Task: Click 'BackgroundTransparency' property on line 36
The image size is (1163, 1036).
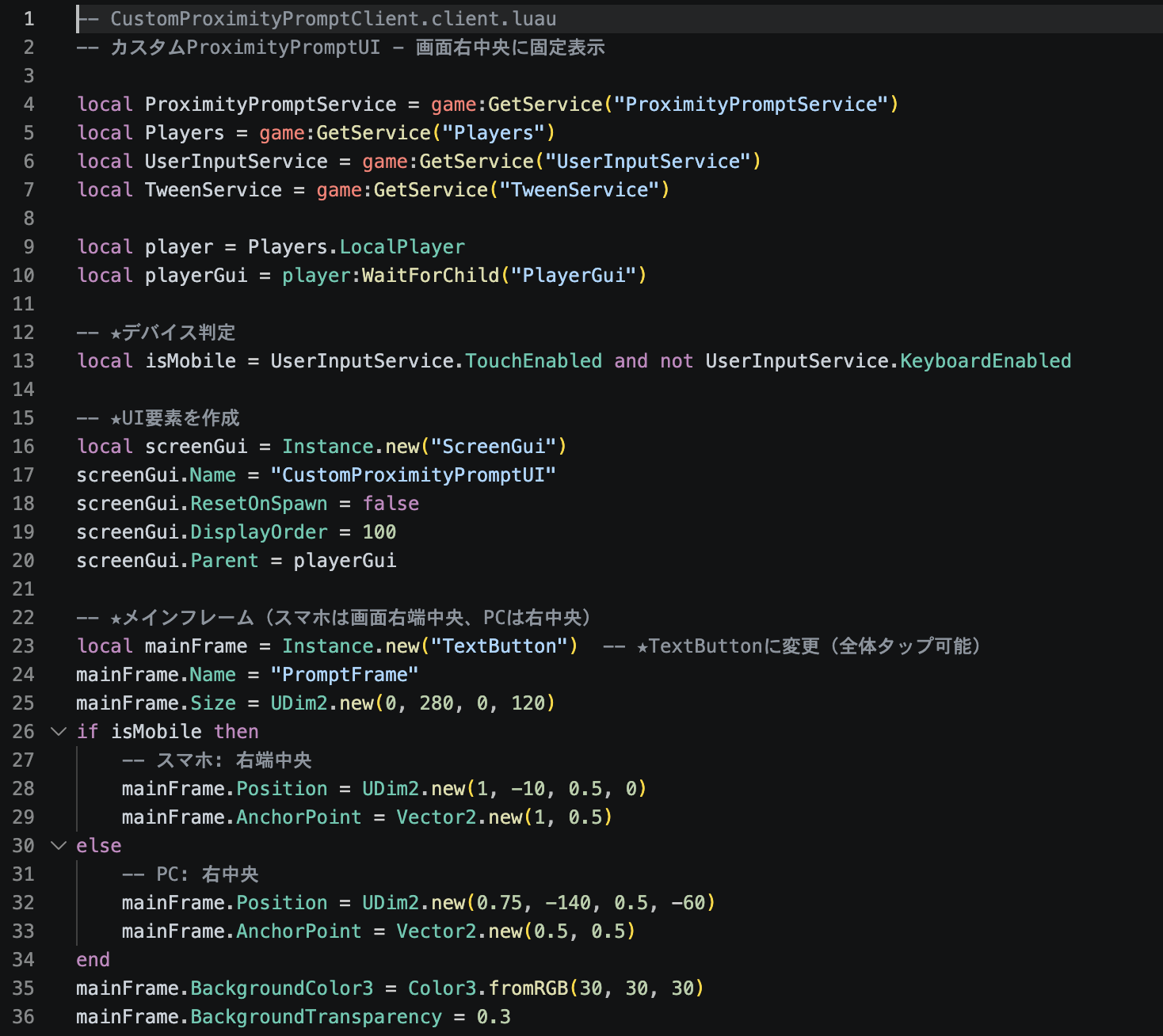Action: click(x=316, y=1016)
